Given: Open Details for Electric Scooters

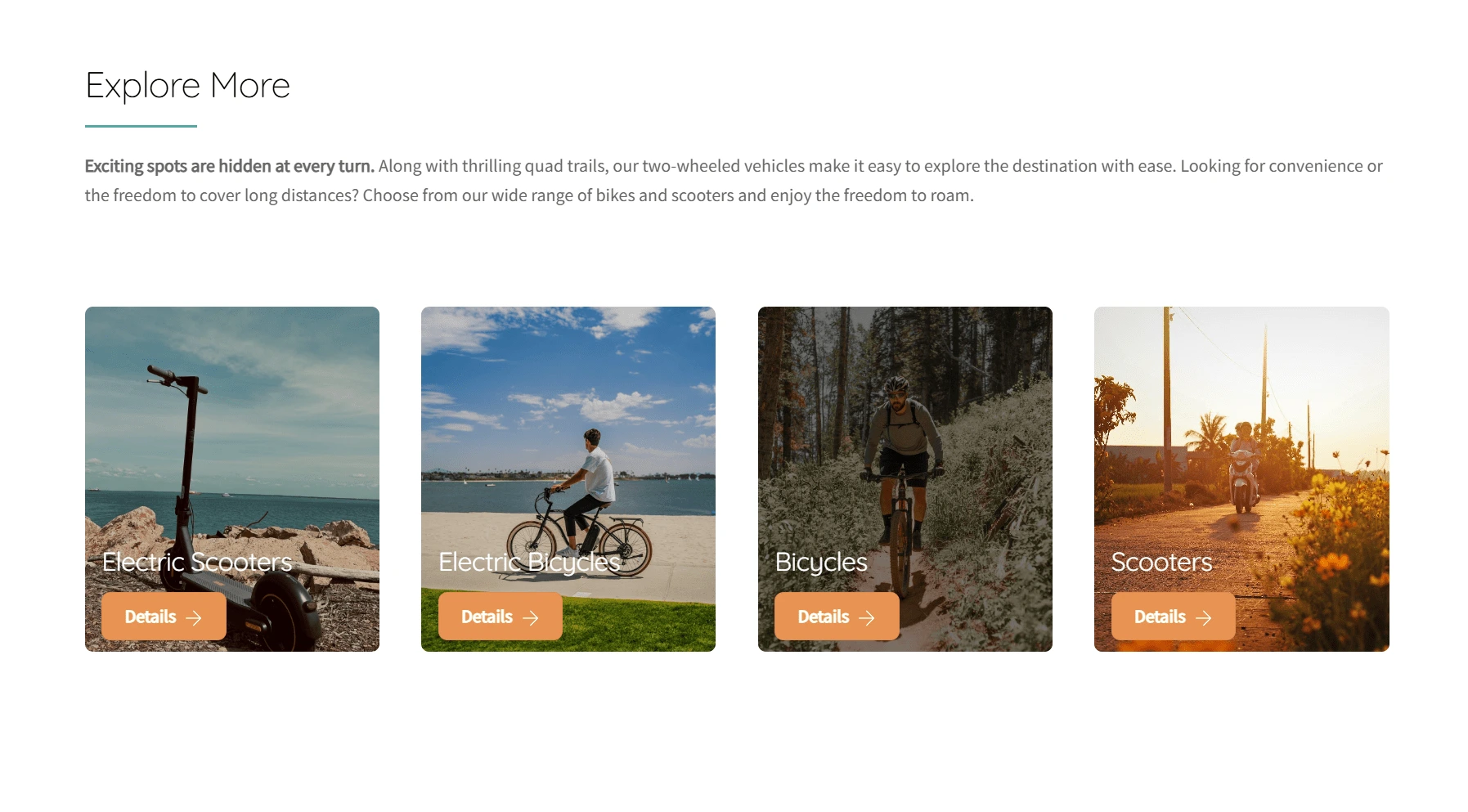Looking at the screenshot, I should click(164, 617).
